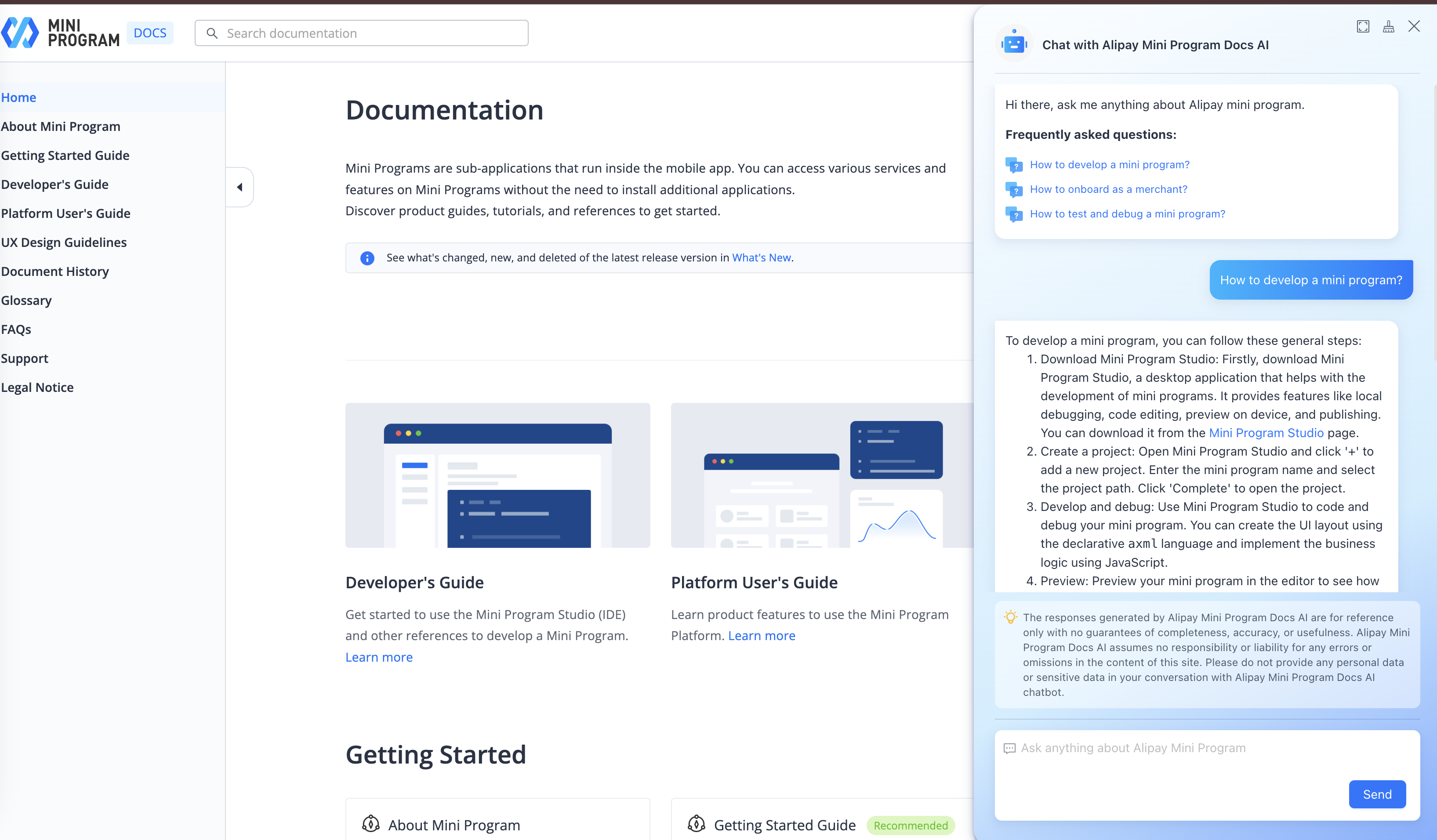Image resolution: width=1437 pixels, height=840 pixels.
Task: Click the rocket icon beside About Mini Program
Action: [370, 824]
